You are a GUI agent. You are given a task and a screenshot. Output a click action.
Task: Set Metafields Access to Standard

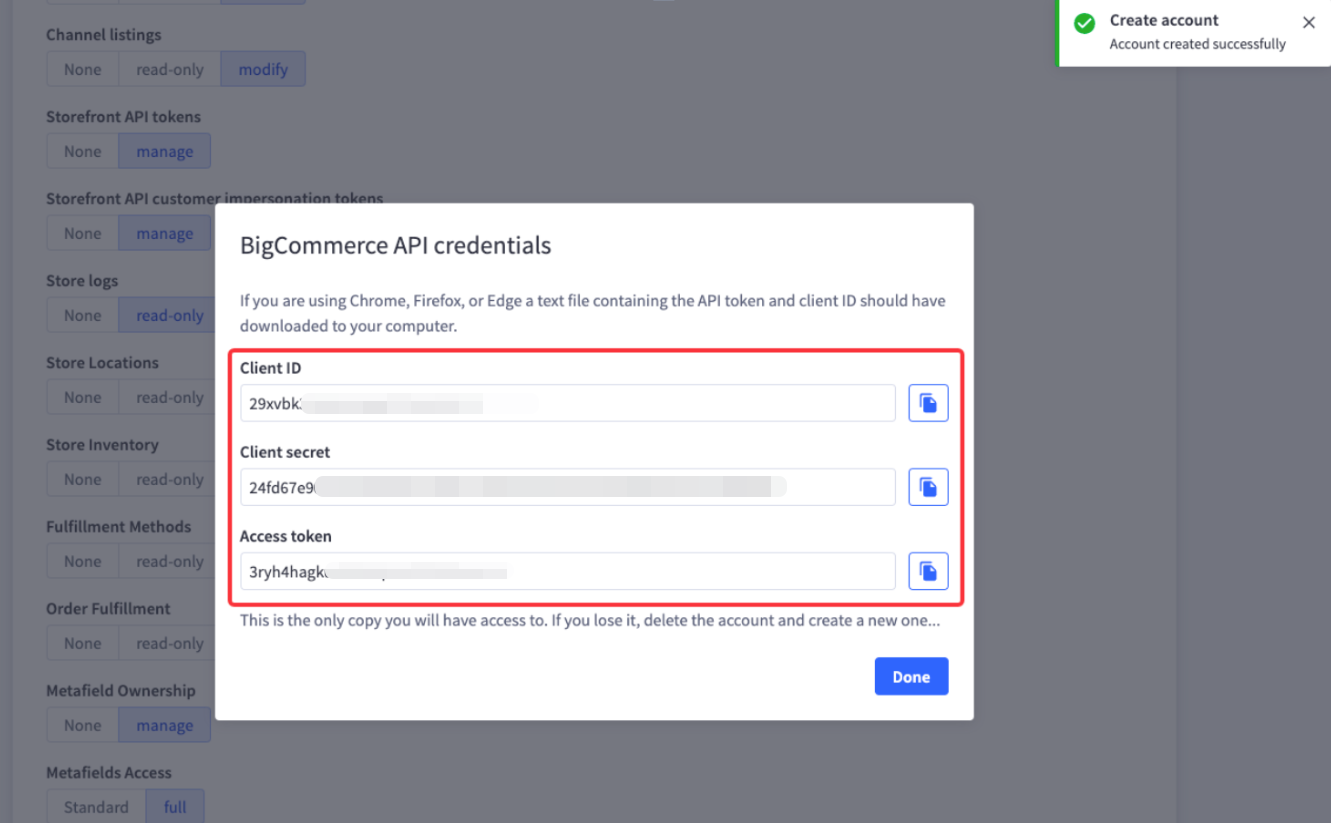click(96, 807)
